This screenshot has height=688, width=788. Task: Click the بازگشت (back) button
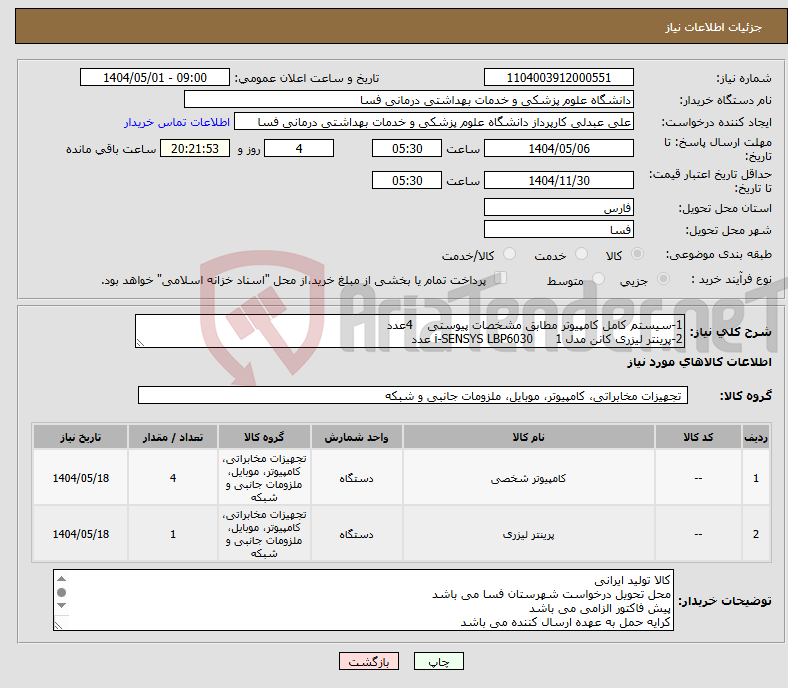[x=369, y=661]
